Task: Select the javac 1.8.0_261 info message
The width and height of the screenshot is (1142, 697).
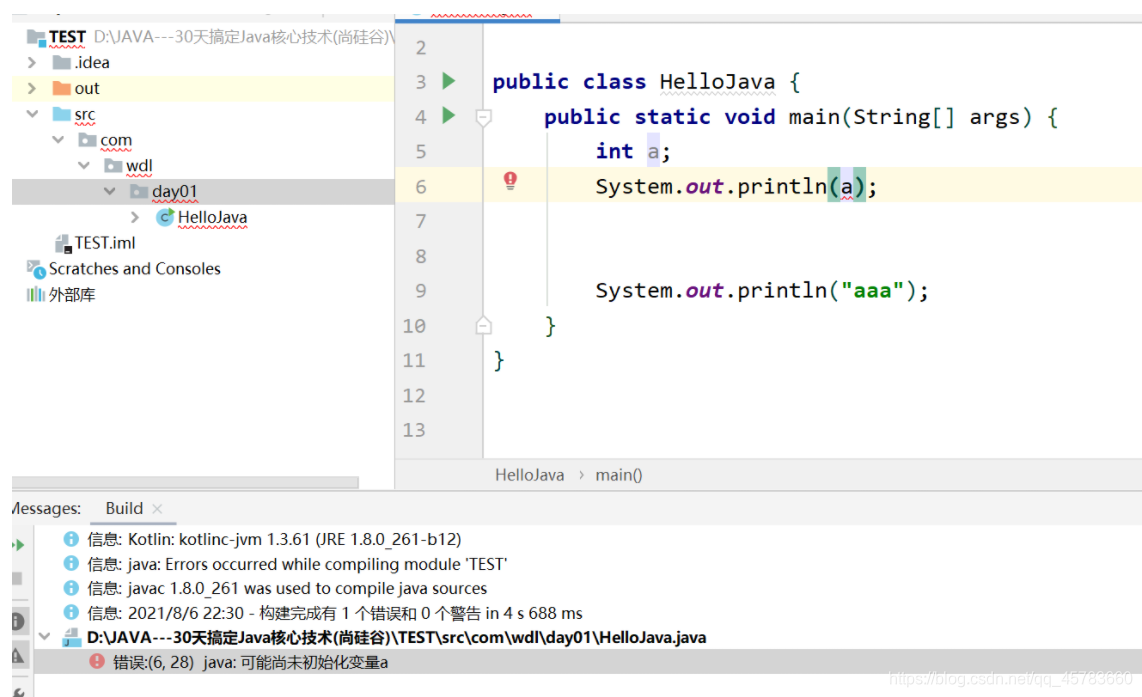Action: click(287, 588)
